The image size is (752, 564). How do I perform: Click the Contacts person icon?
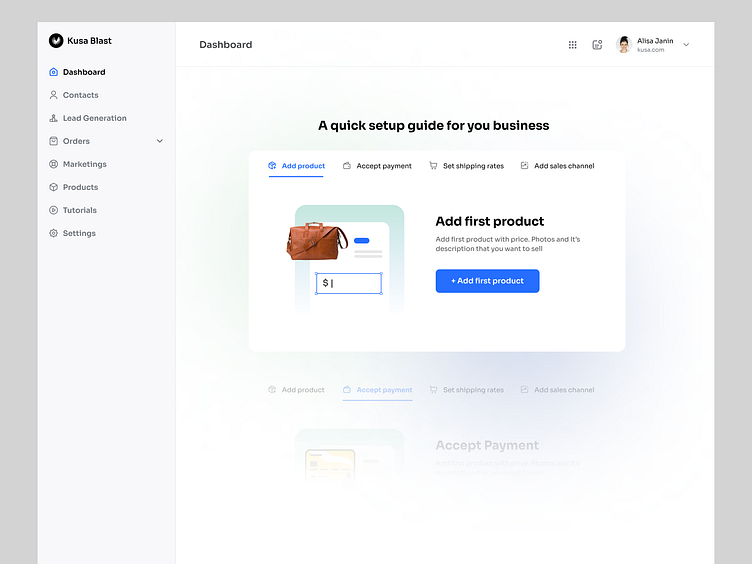(54, 95)
